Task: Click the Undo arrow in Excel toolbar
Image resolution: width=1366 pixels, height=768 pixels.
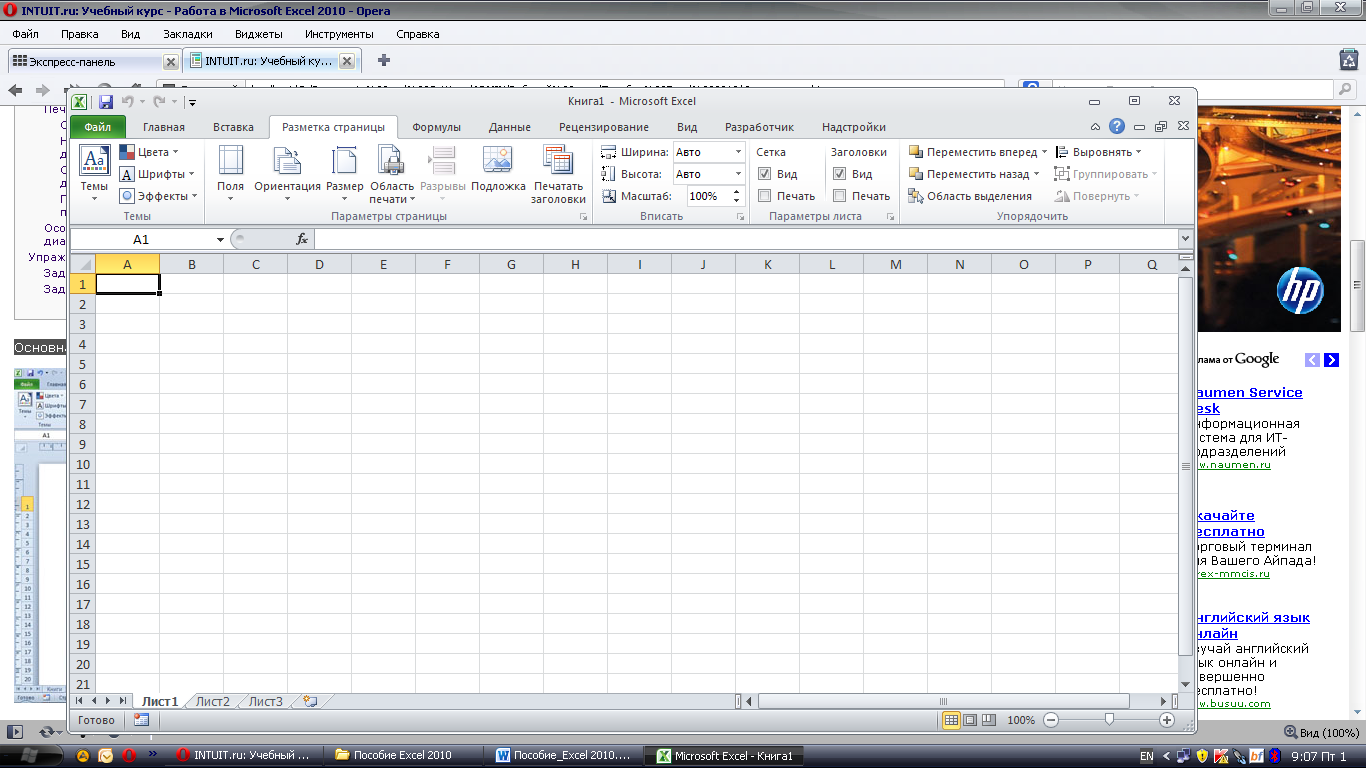Action: click(x=127, y=101)
